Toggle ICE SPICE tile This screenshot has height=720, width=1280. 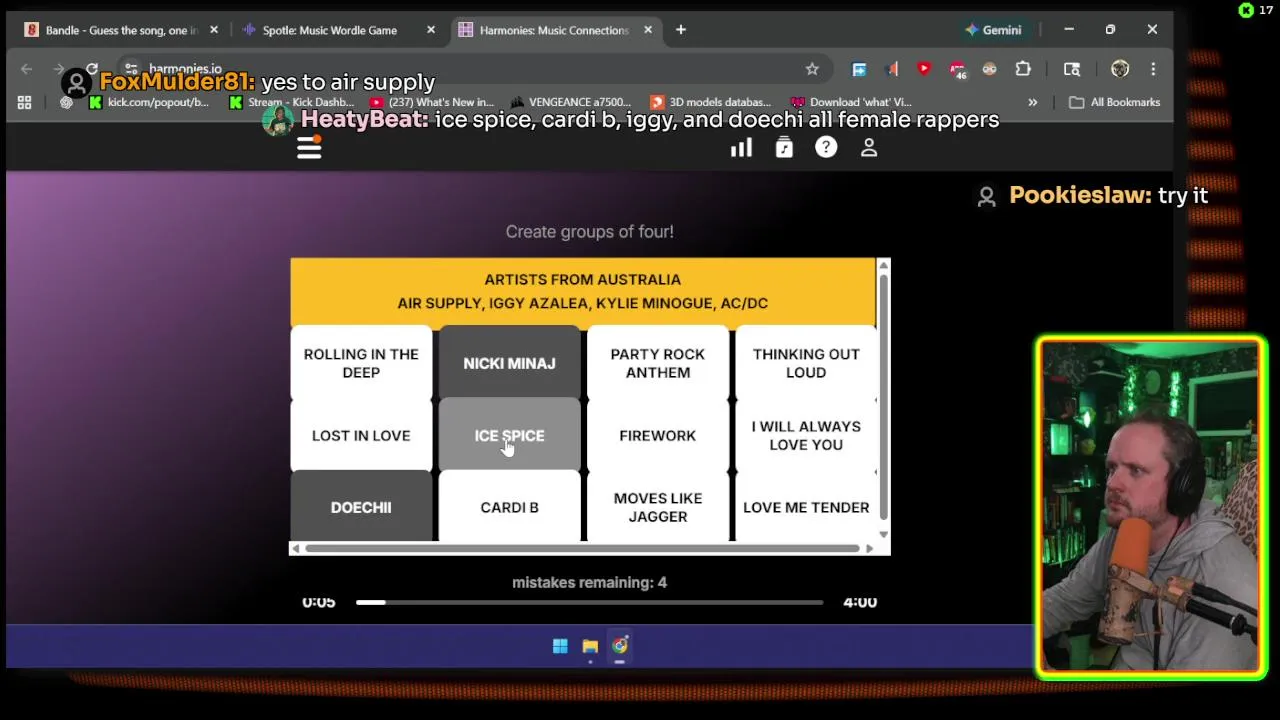509,435
